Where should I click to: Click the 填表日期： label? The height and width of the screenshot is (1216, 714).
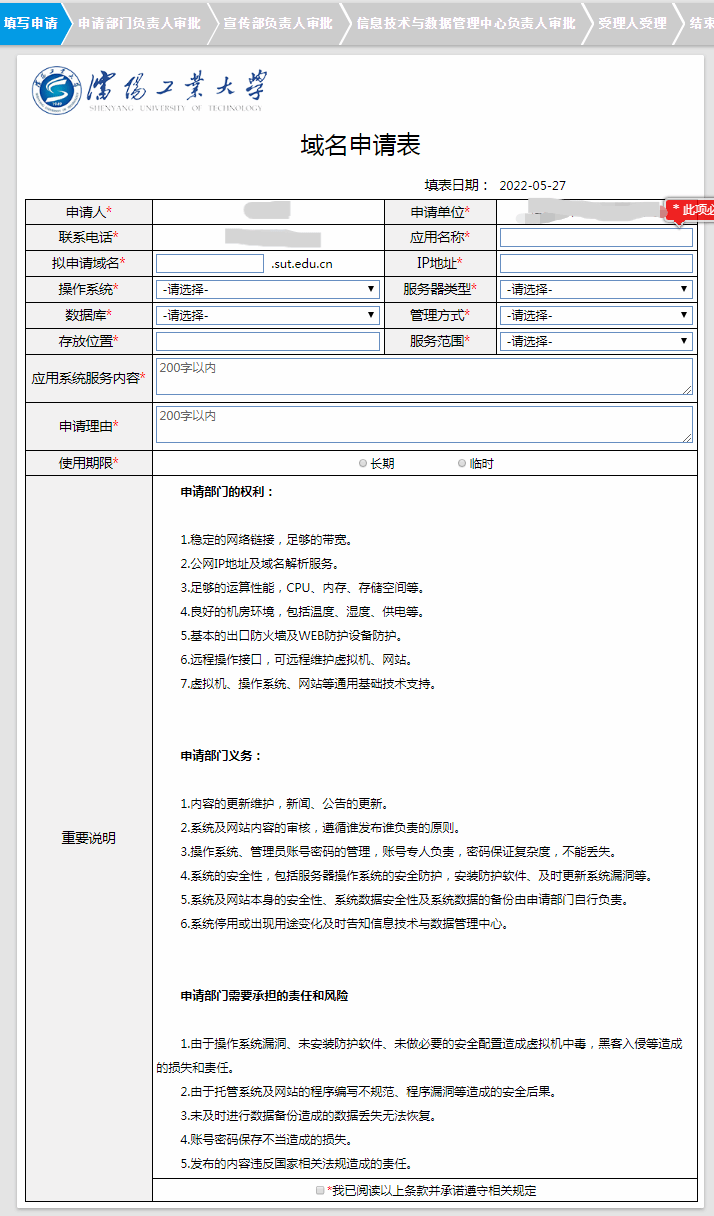pyautogui.click(x=457, y=185)
